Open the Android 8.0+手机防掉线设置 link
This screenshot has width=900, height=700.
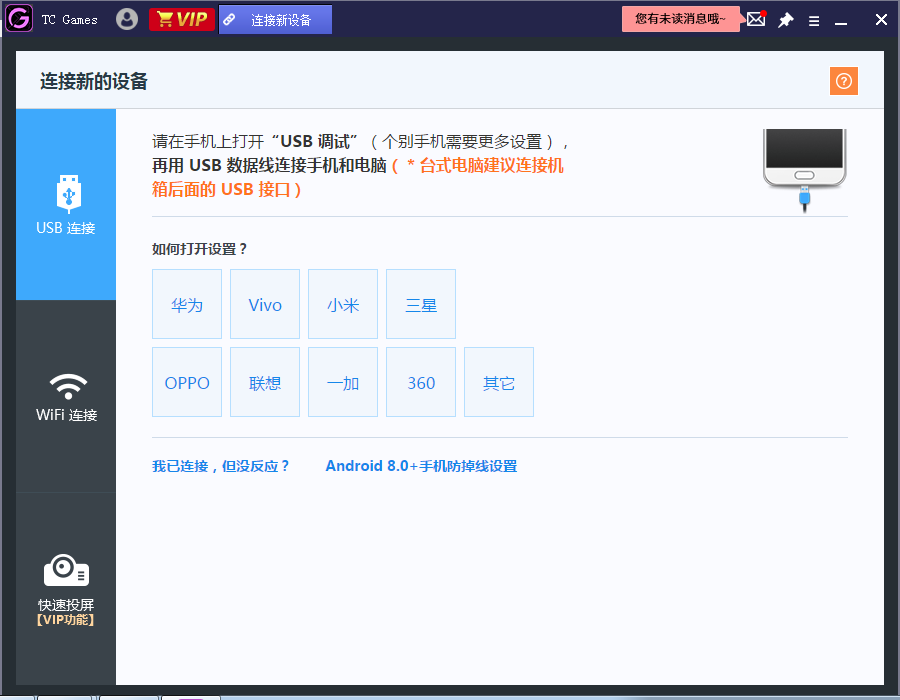421,466
